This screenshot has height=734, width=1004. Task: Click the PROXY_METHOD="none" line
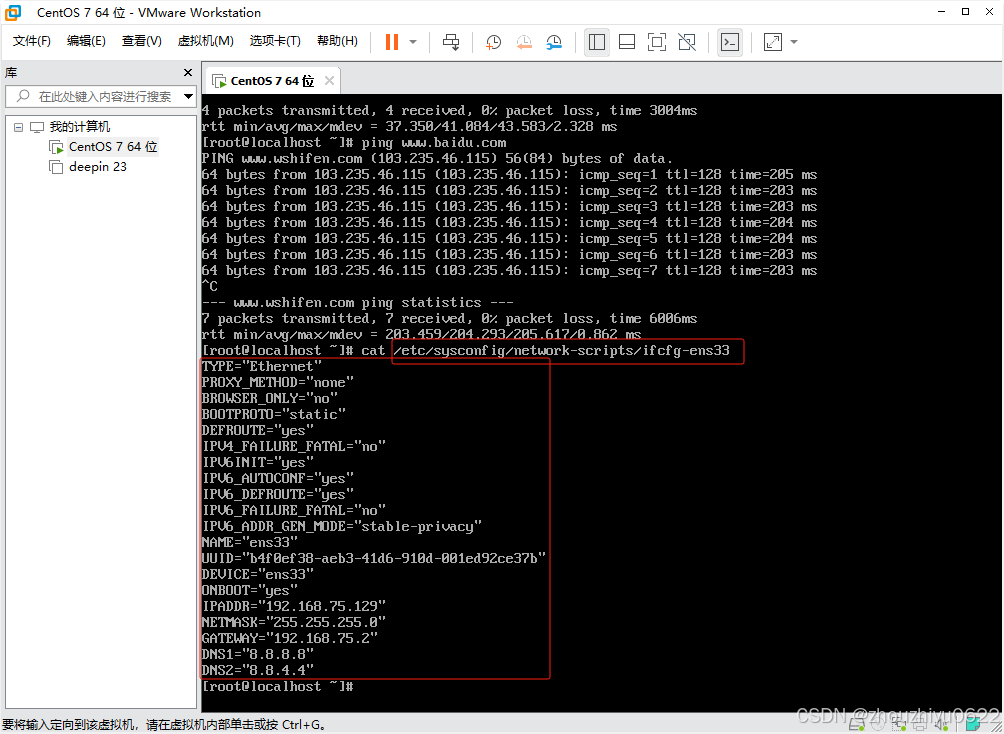278,382
